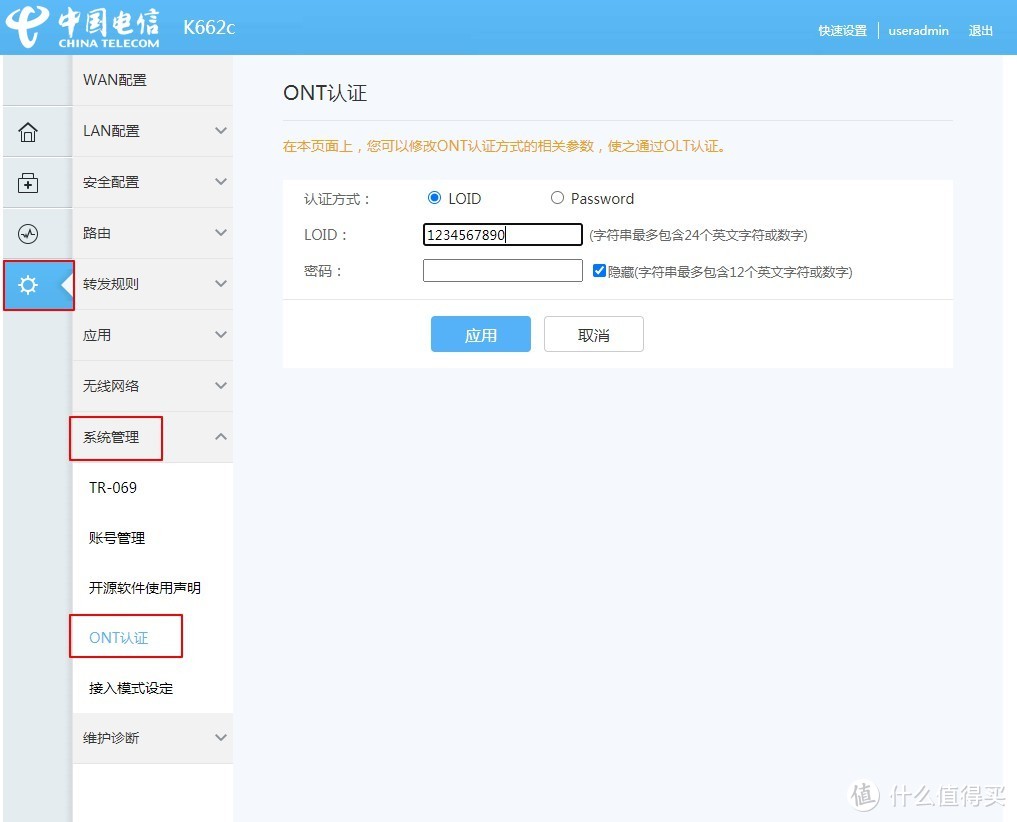The width and height of the screenshot is (1017, 822).
Task: Collapse the 系统管理 section chevron
Action: point(221,437)
